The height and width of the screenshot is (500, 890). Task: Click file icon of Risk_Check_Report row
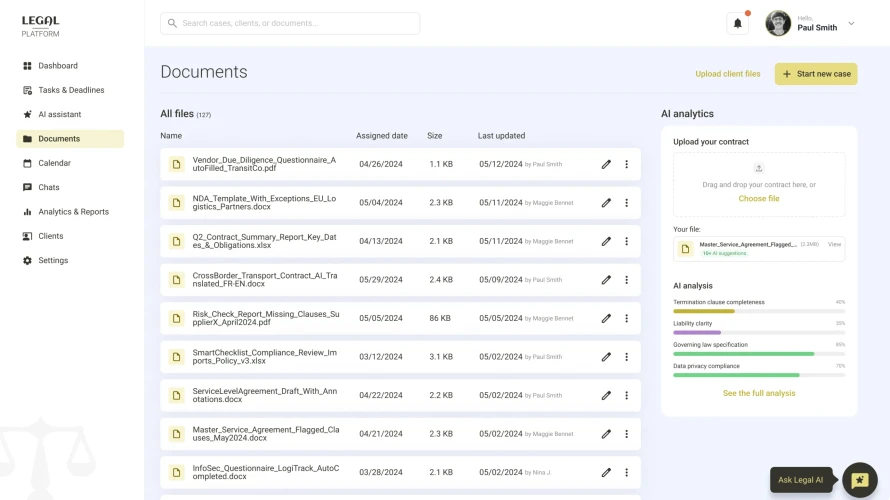(176, 318)
